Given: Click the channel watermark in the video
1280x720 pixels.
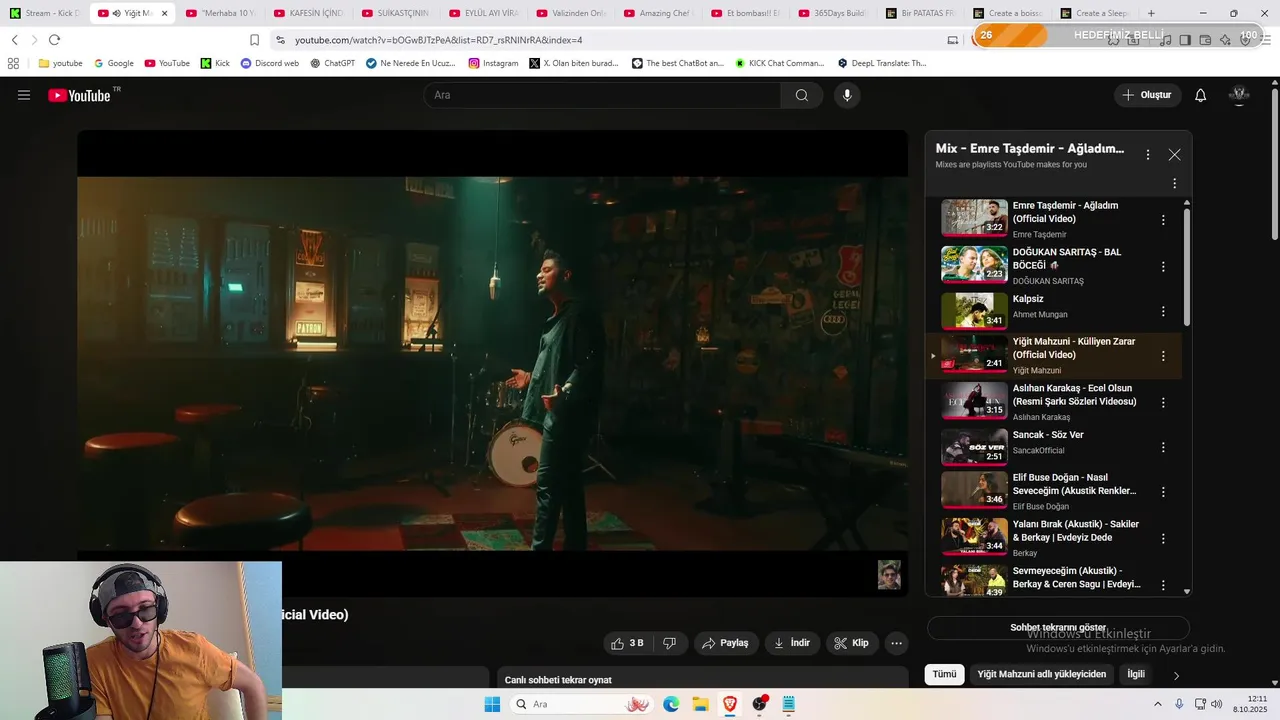Looking at the screenshot, I should point(889,575).
